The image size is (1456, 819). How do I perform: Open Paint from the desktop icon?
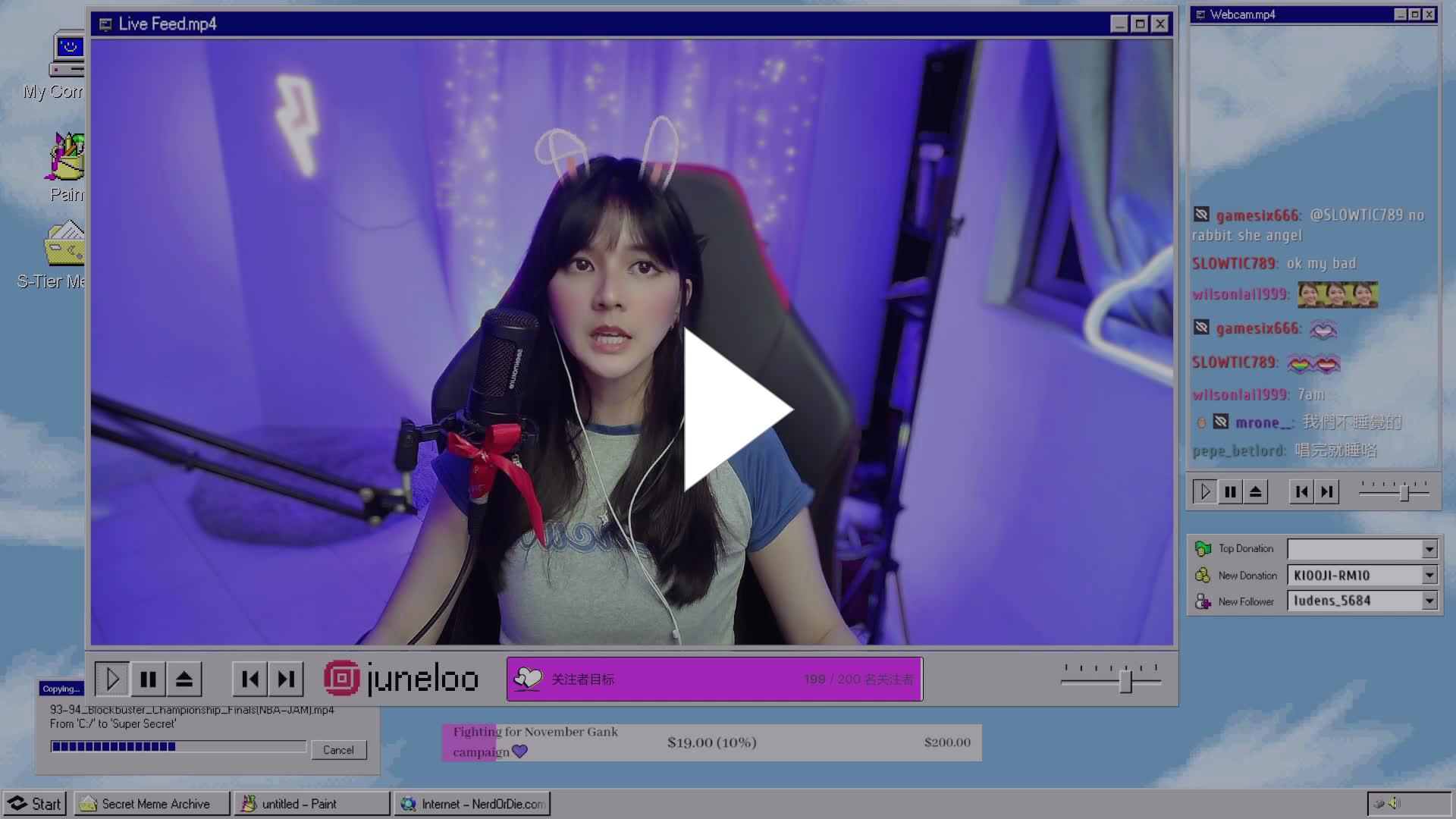click(x=67, y=162)
